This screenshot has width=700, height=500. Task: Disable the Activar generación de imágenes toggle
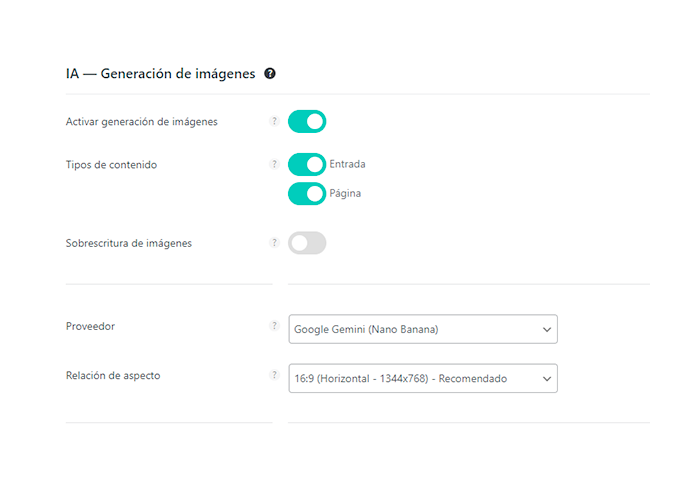coord(307,121)
